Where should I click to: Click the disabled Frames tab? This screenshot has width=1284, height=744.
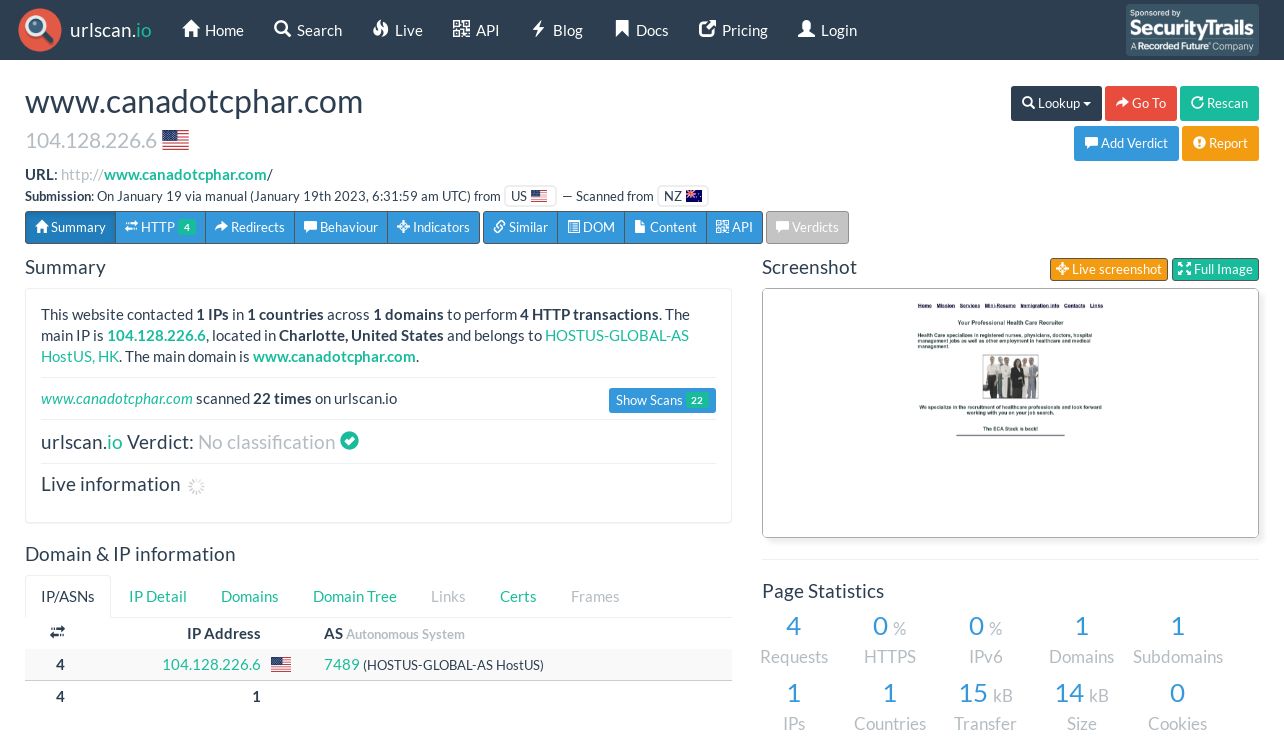click(595, 596)
